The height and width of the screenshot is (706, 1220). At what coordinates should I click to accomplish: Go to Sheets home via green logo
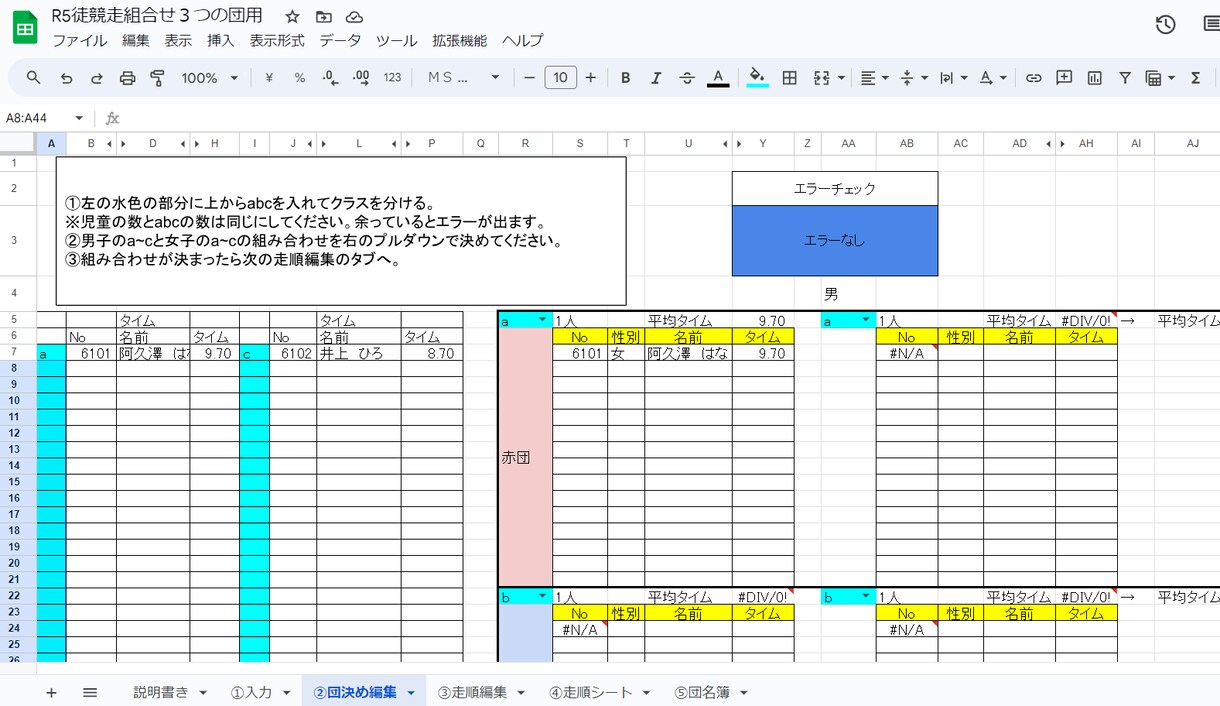24,27
